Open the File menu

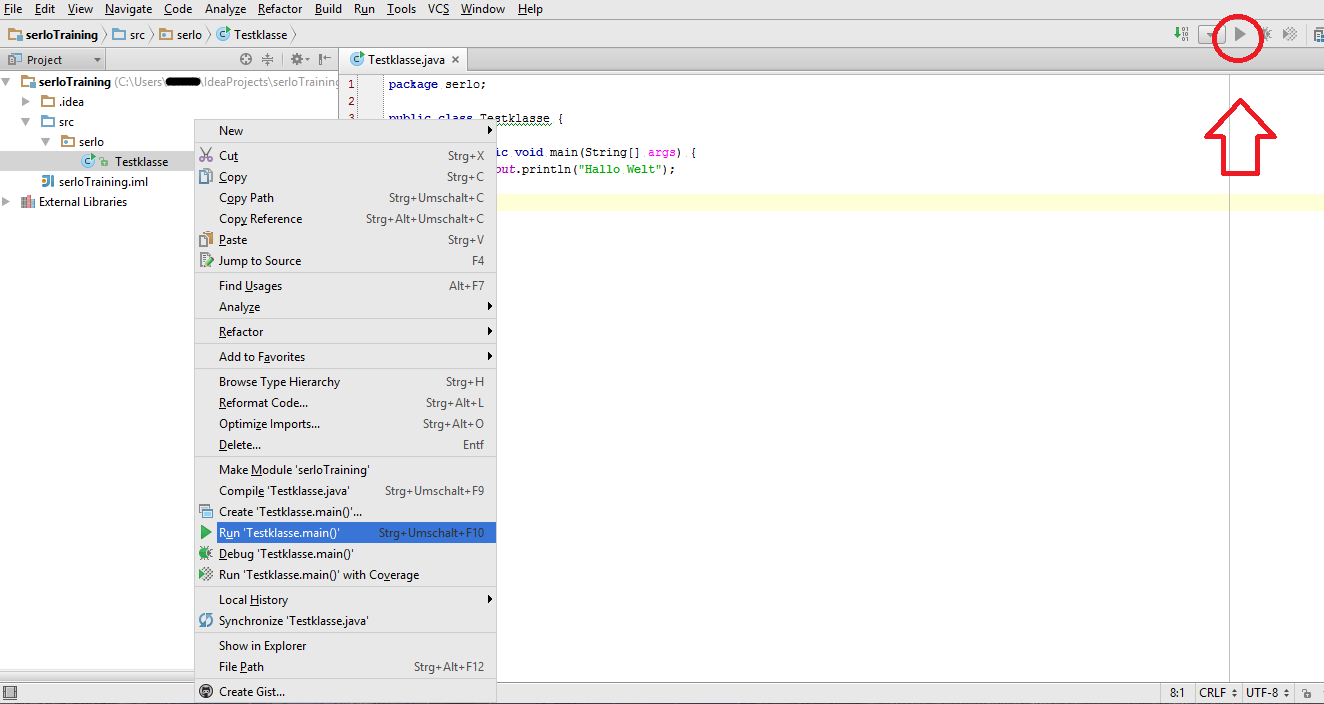pos(13,9)
